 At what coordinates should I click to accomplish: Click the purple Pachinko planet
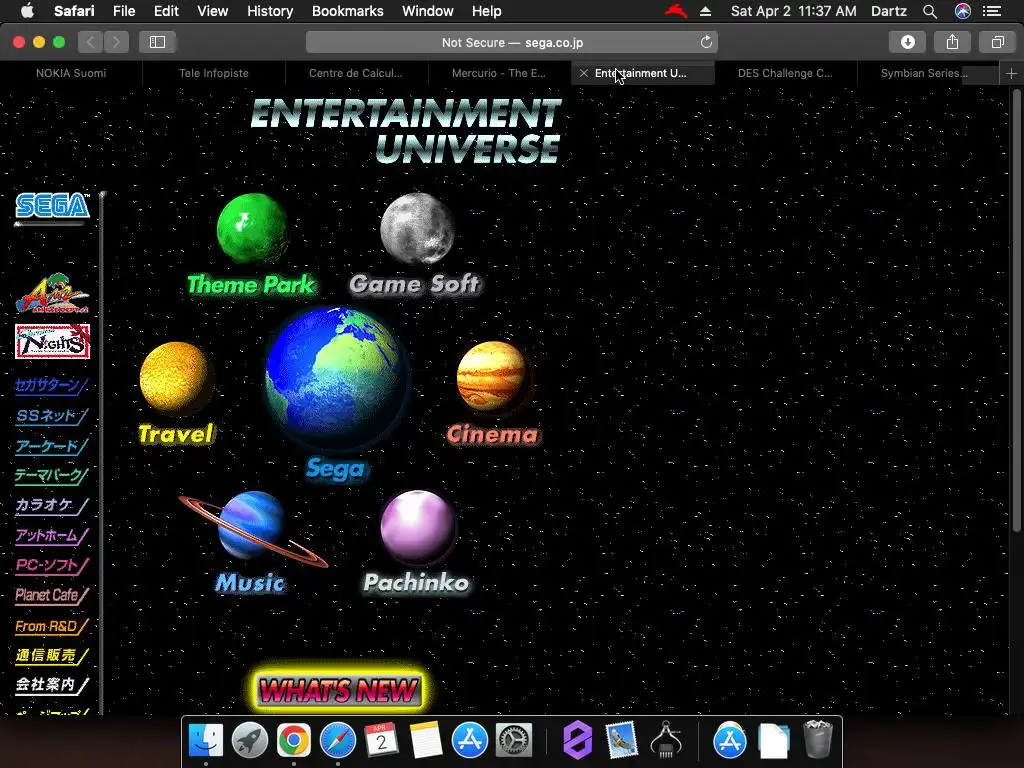417,527
